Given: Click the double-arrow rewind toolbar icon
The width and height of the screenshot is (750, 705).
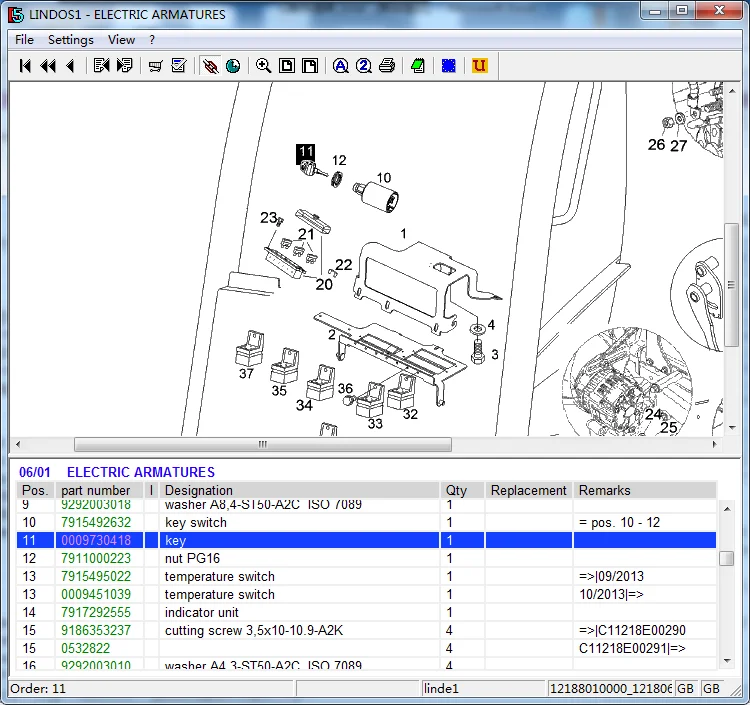Looking at the screenshot, I should (x=48, y=66).
